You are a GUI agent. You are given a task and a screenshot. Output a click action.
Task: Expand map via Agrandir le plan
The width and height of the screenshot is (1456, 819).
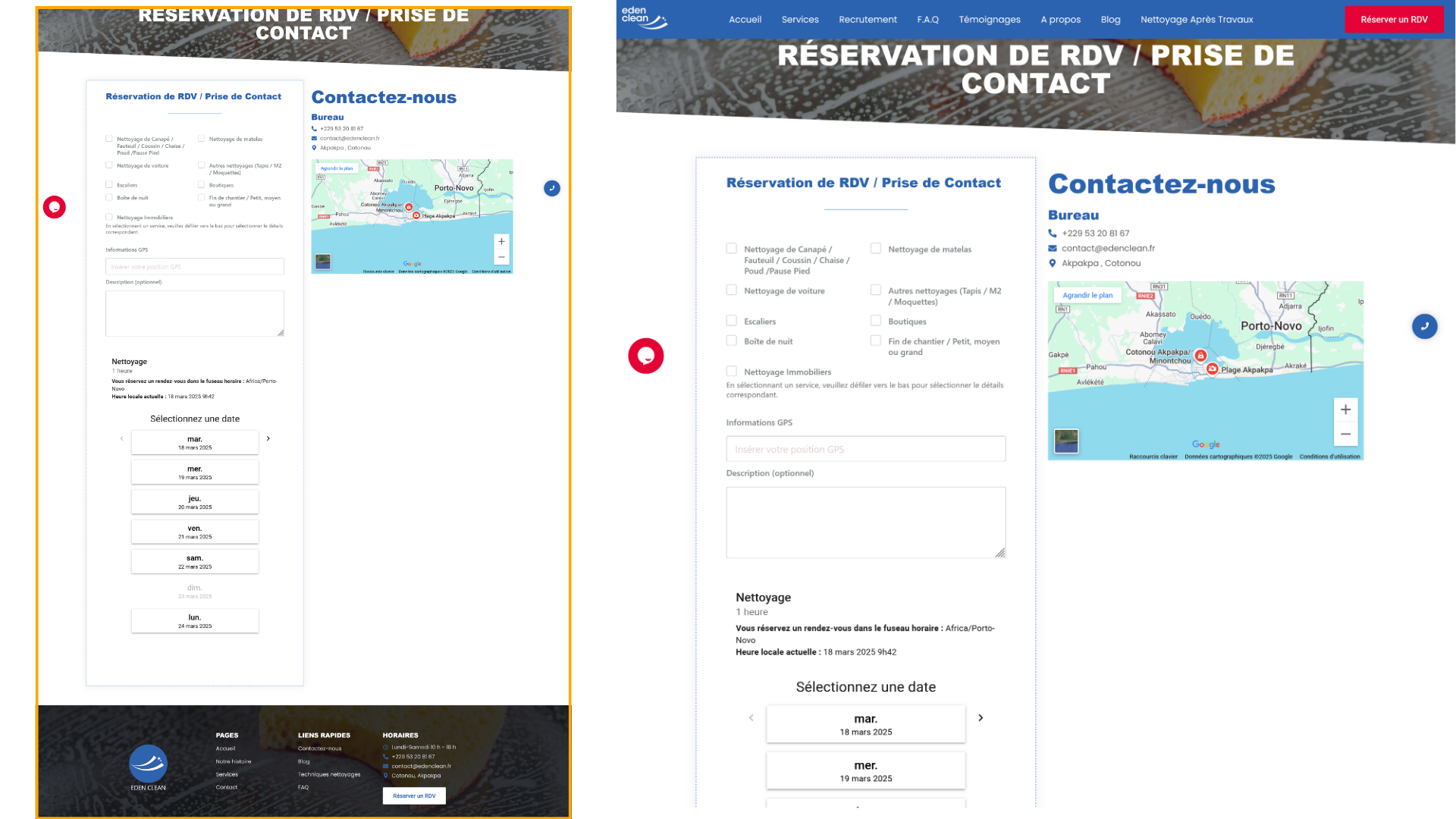coord(1087,296)
